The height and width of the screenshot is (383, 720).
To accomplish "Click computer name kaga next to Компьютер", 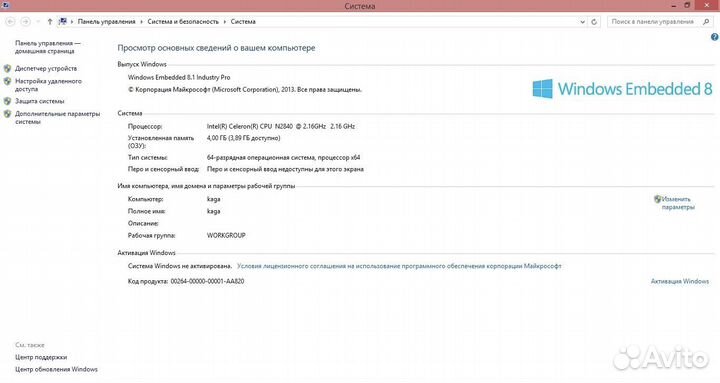I will 214,199.
